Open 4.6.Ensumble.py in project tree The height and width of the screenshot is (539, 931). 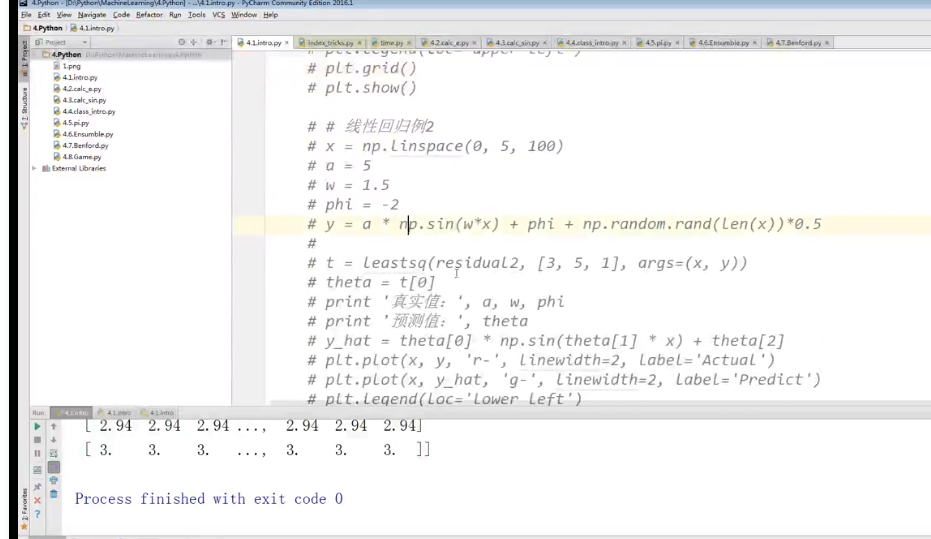(x=83, y=134)
